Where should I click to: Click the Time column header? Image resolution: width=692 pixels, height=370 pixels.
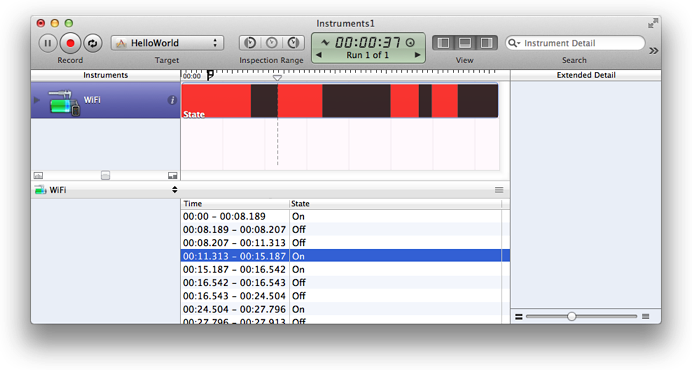235,204
